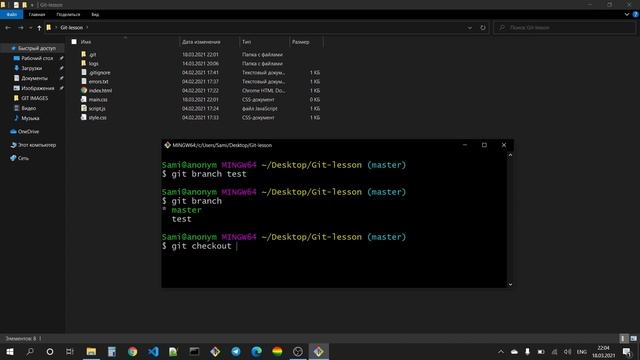The image size is (640, 360).
Task: Open Сеть in sidebar
Action: (23, 158)
